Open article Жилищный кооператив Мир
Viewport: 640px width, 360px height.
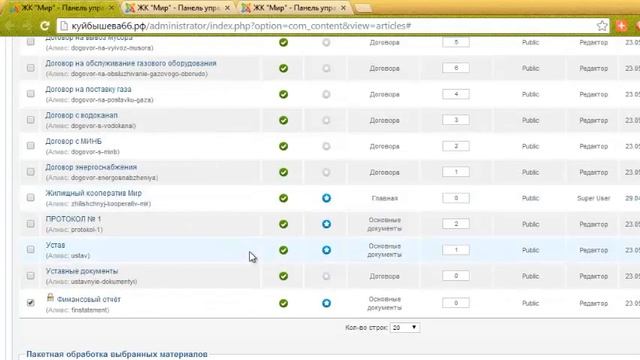(x=93, y=193)
